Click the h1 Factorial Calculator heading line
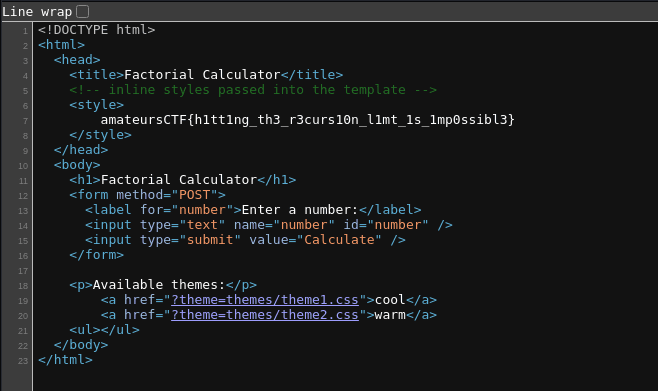Screen dimensions: 658x391 [183, 180]
